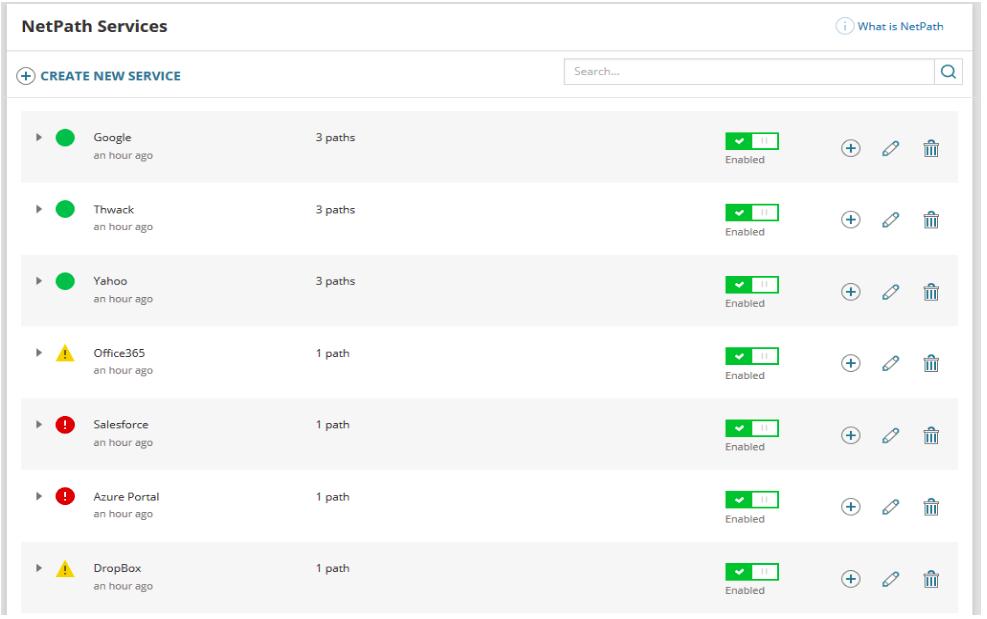Click the yellow warning icon for DropBox
This screenshot has width=987, height=619.
[x=65, y=569]
